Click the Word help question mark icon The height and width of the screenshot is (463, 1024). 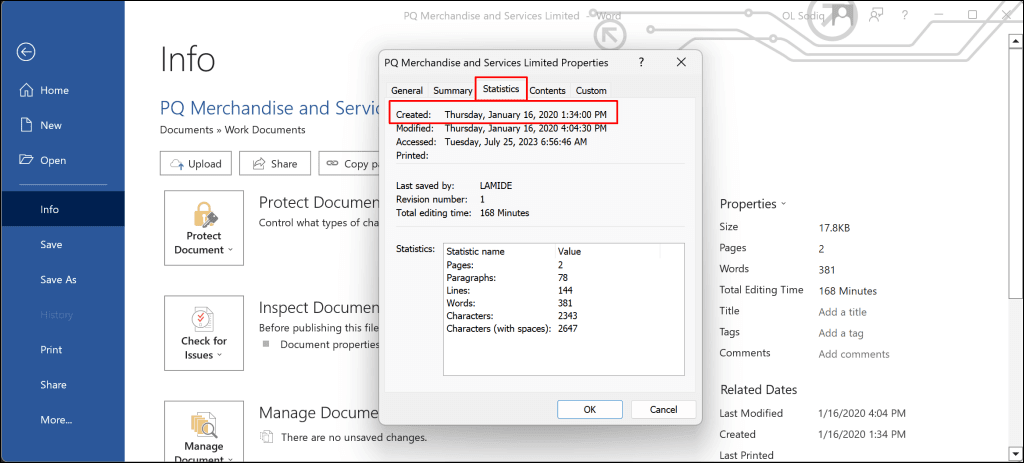coord(905,15)
